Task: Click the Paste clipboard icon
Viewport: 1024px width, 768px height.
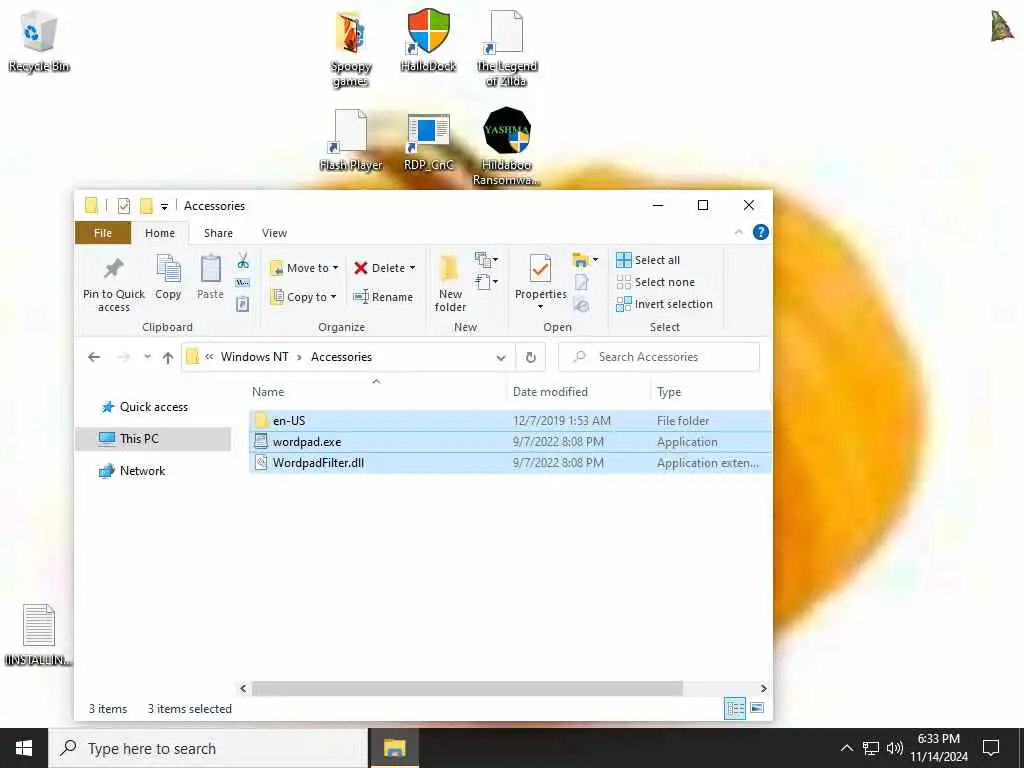Action: tap(210, 269)
